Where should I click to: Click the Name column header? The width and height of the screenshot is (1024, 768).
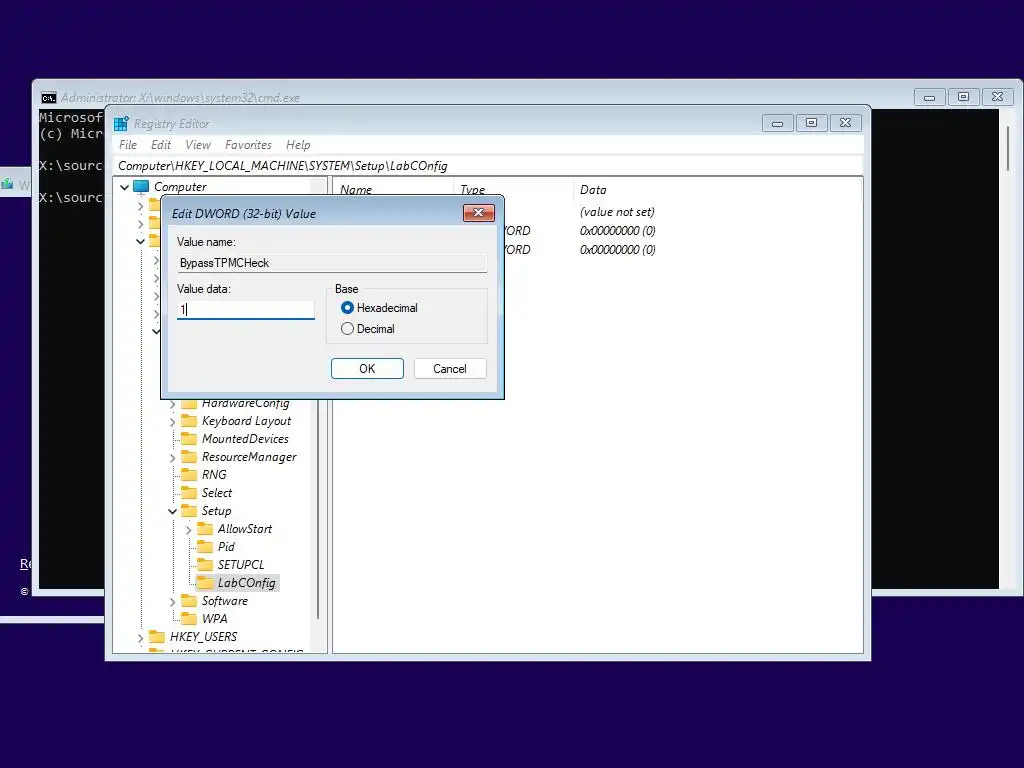pos(356,189)
